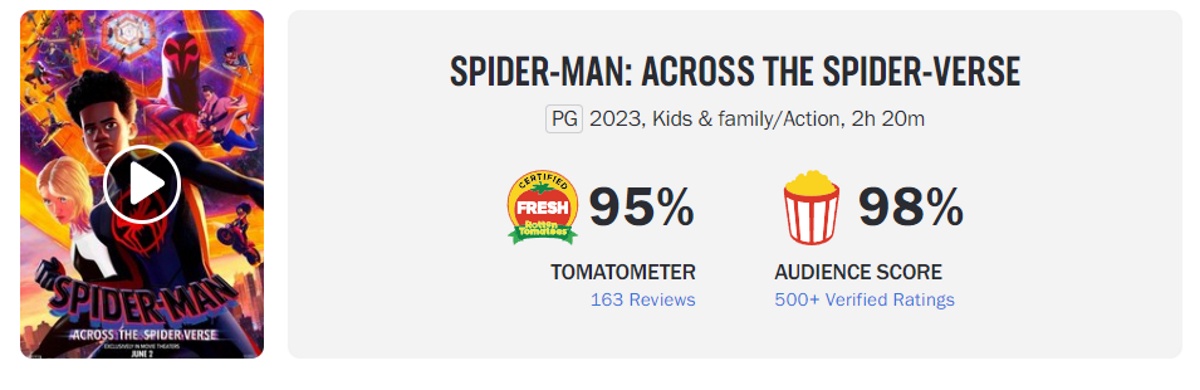Screen dimensions: 1200x390
Task: Select the TOMATOMETER label
Action: coord(623,272)
